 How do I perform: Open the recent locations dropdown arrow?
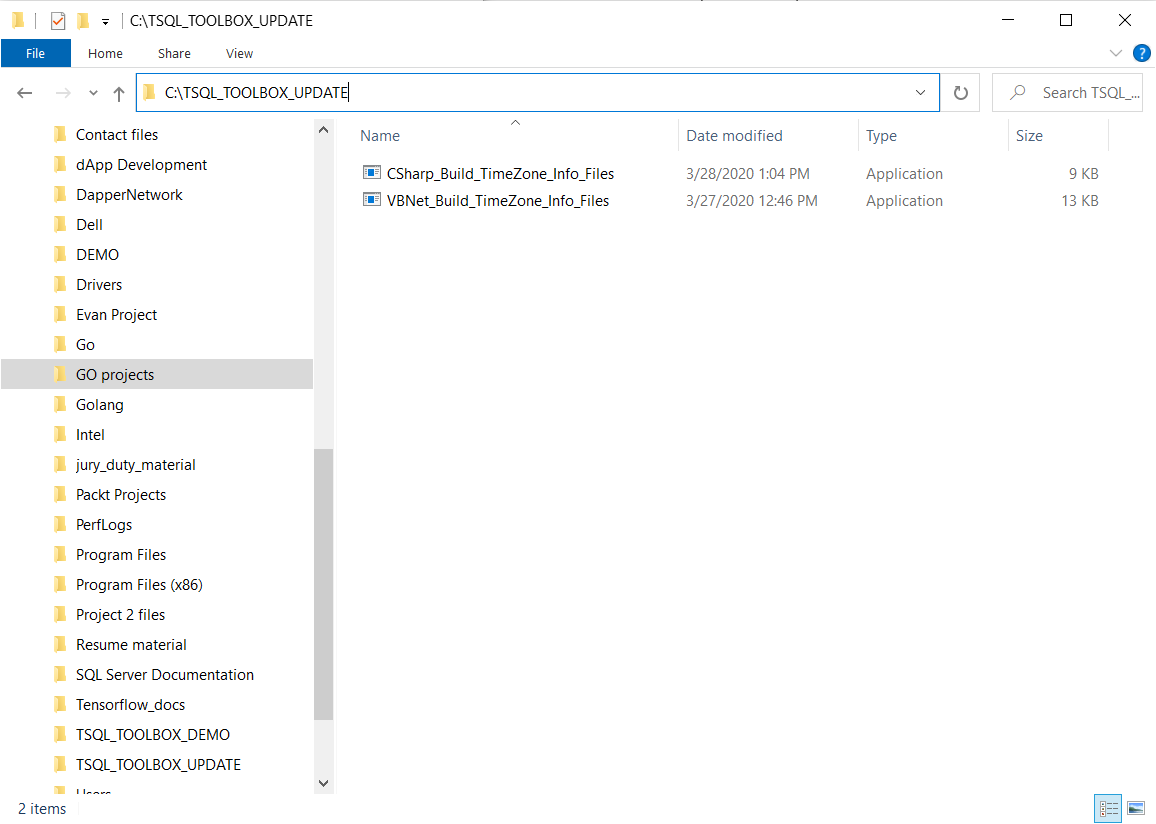[x=93, y=93]
